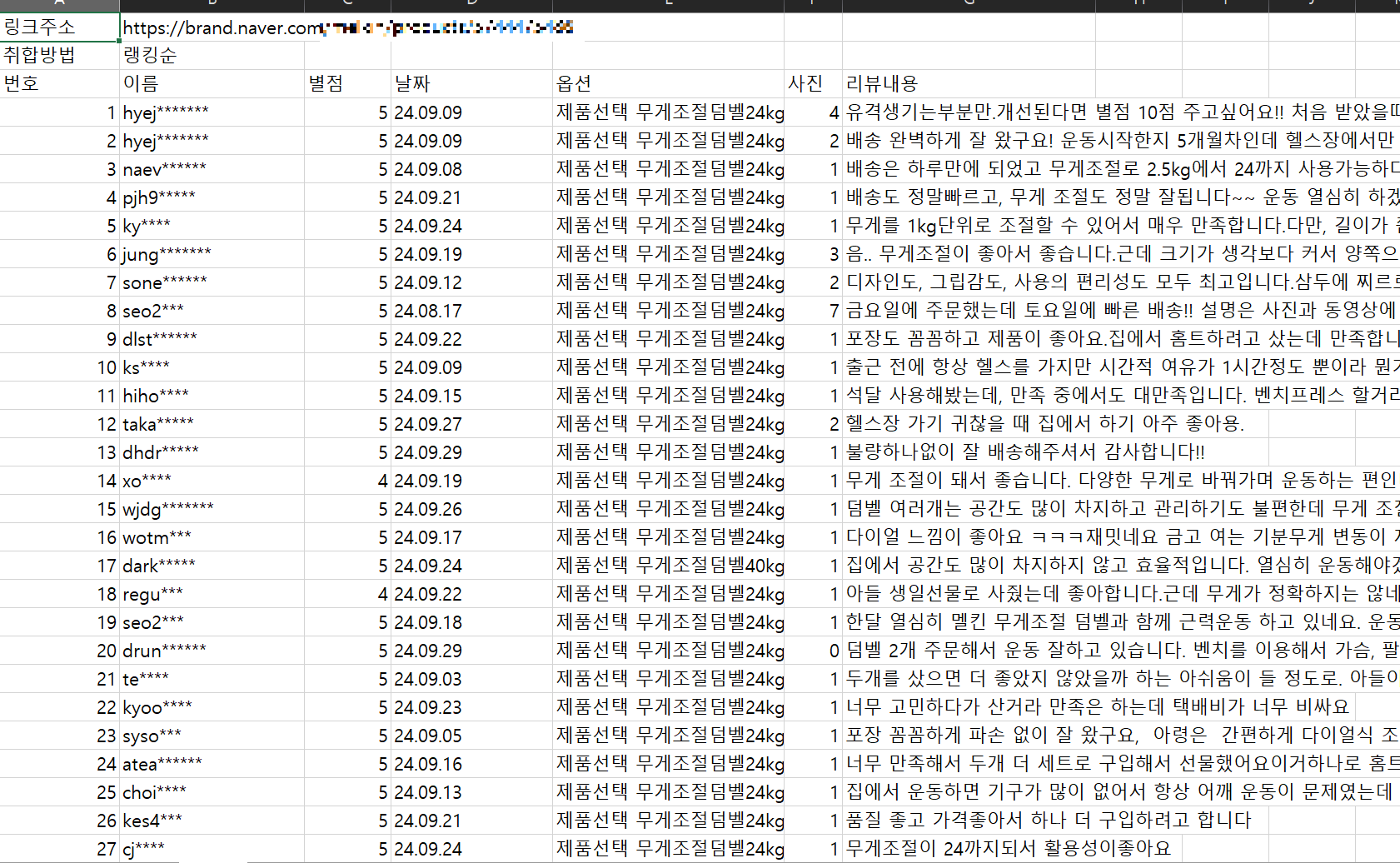Select the name cell 'taka*****'
The image size is (1400, 863).
tap(212, 424)
